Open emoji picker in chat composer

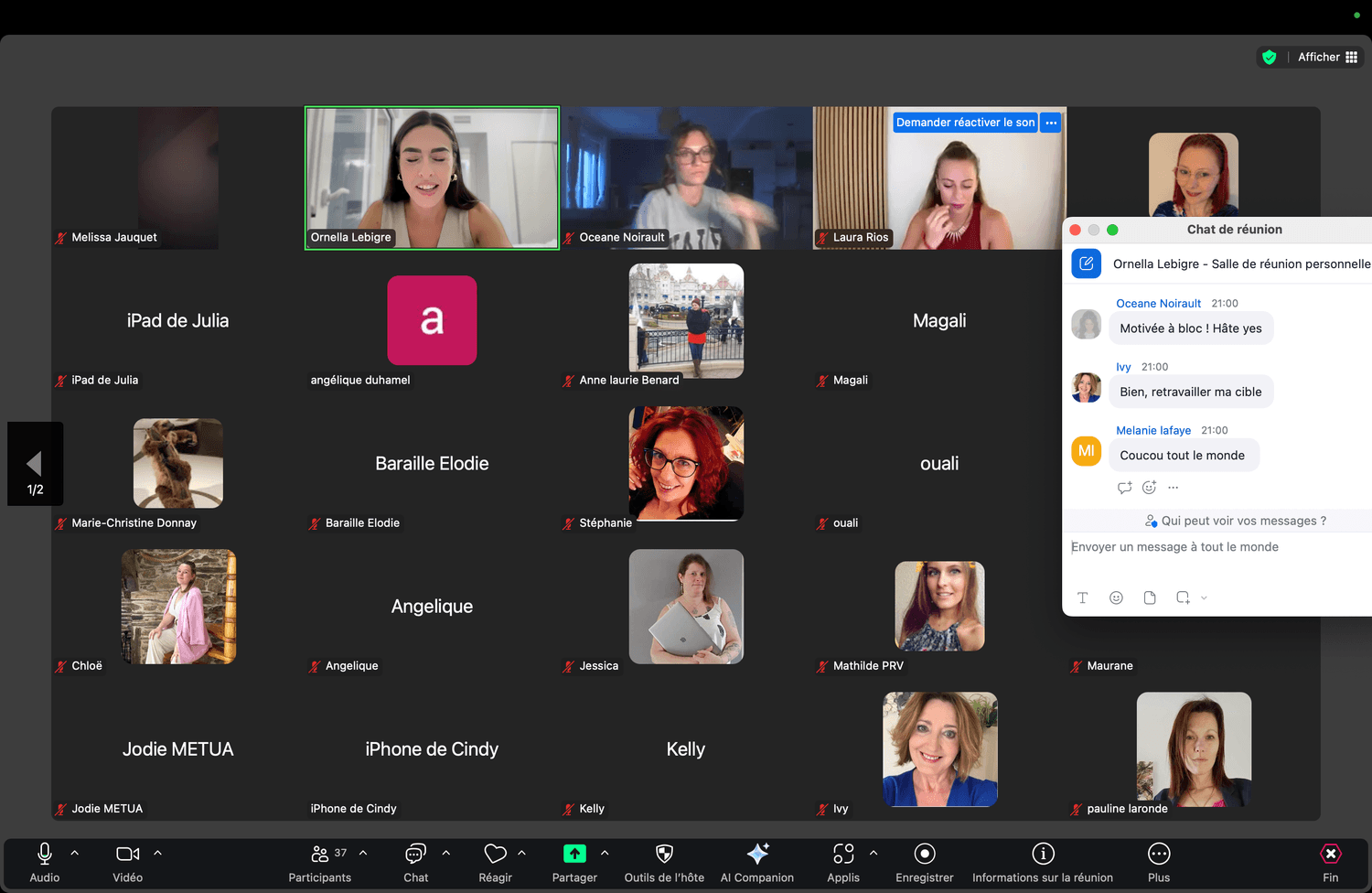click(1116, 597)
